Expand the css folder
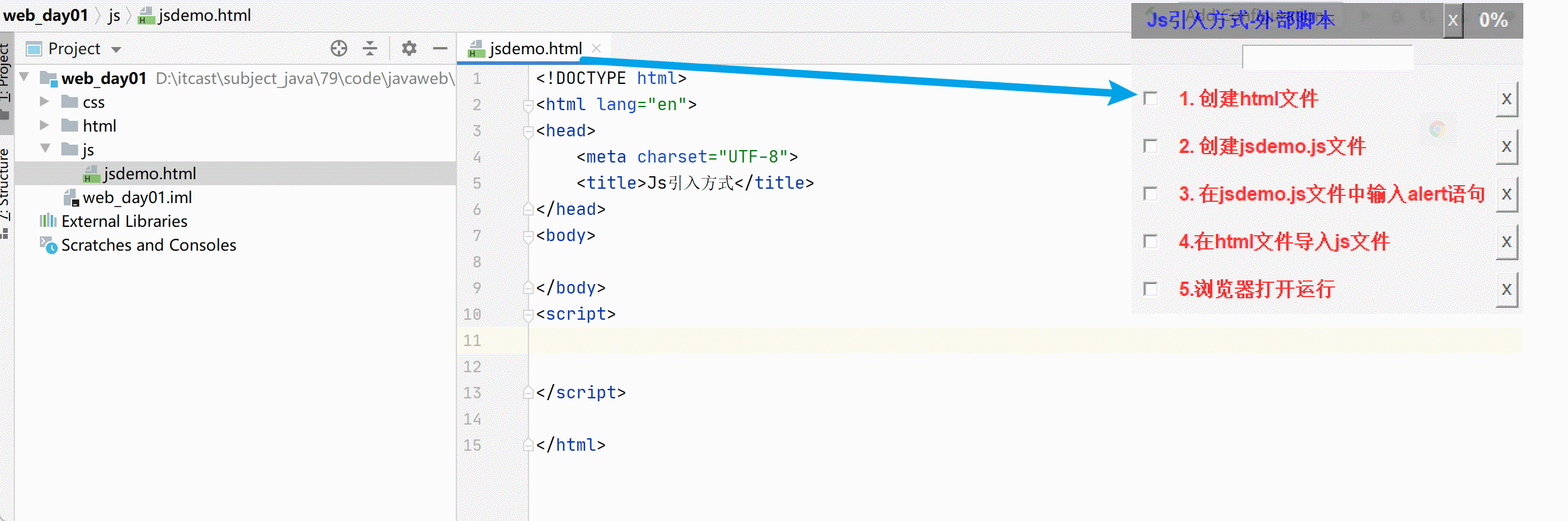1568x521 pixels. click(45, 102)
